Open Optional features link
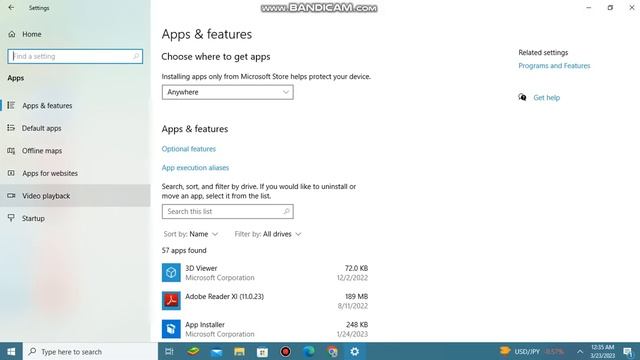 189,149
